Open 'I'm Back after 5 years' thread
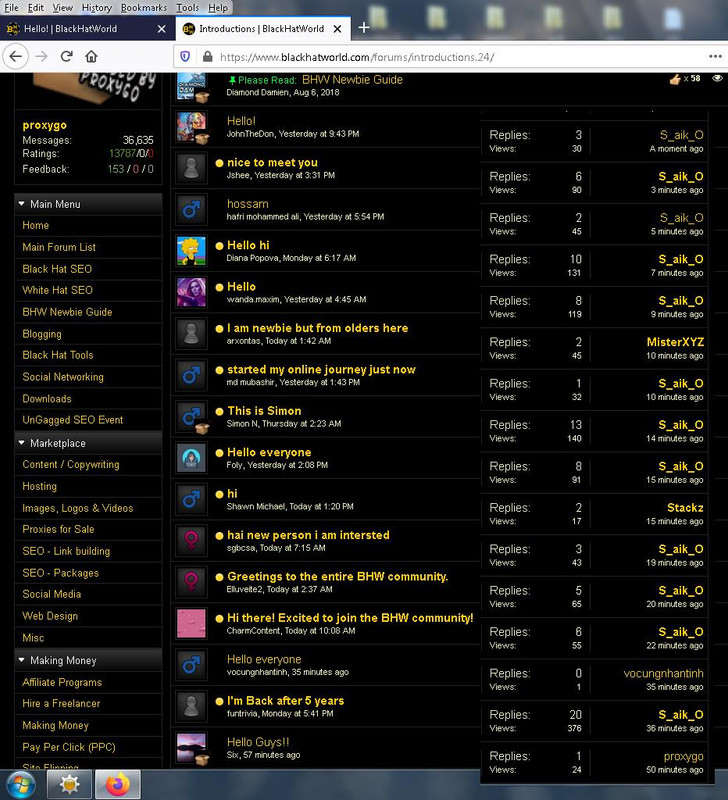The image size is (728, 800). click(285, 701)
